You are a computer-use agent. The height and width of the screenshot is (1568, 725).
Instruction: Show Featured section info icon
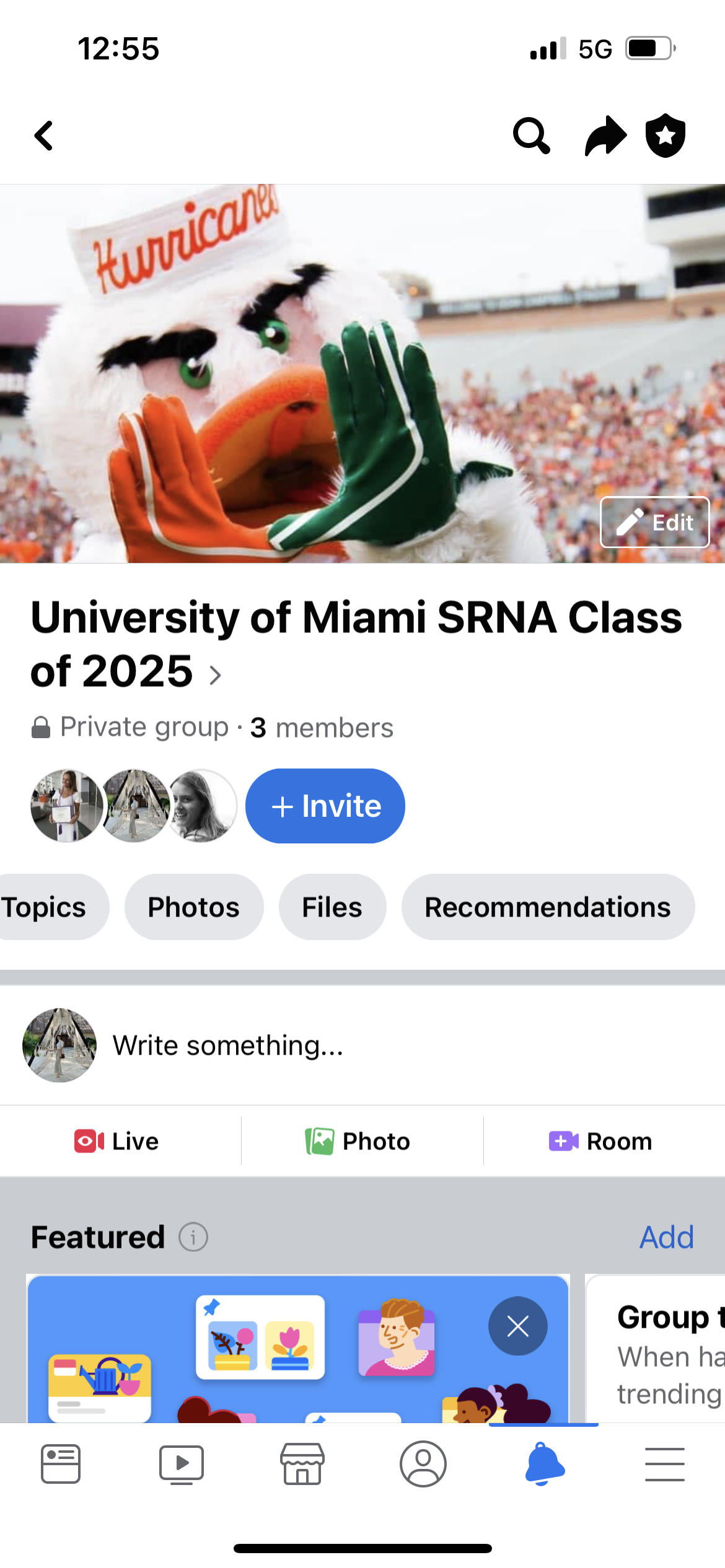tap(193, 1237)
